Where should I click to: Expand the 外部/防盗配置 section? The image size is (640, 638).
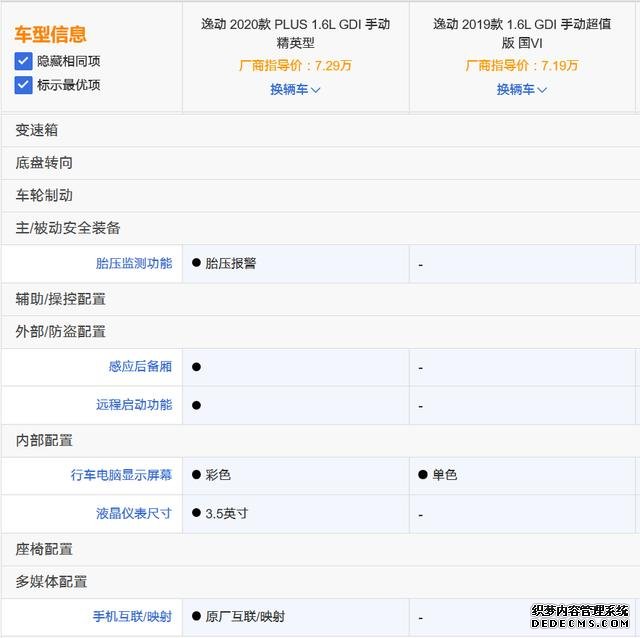(x=320, y=332)
